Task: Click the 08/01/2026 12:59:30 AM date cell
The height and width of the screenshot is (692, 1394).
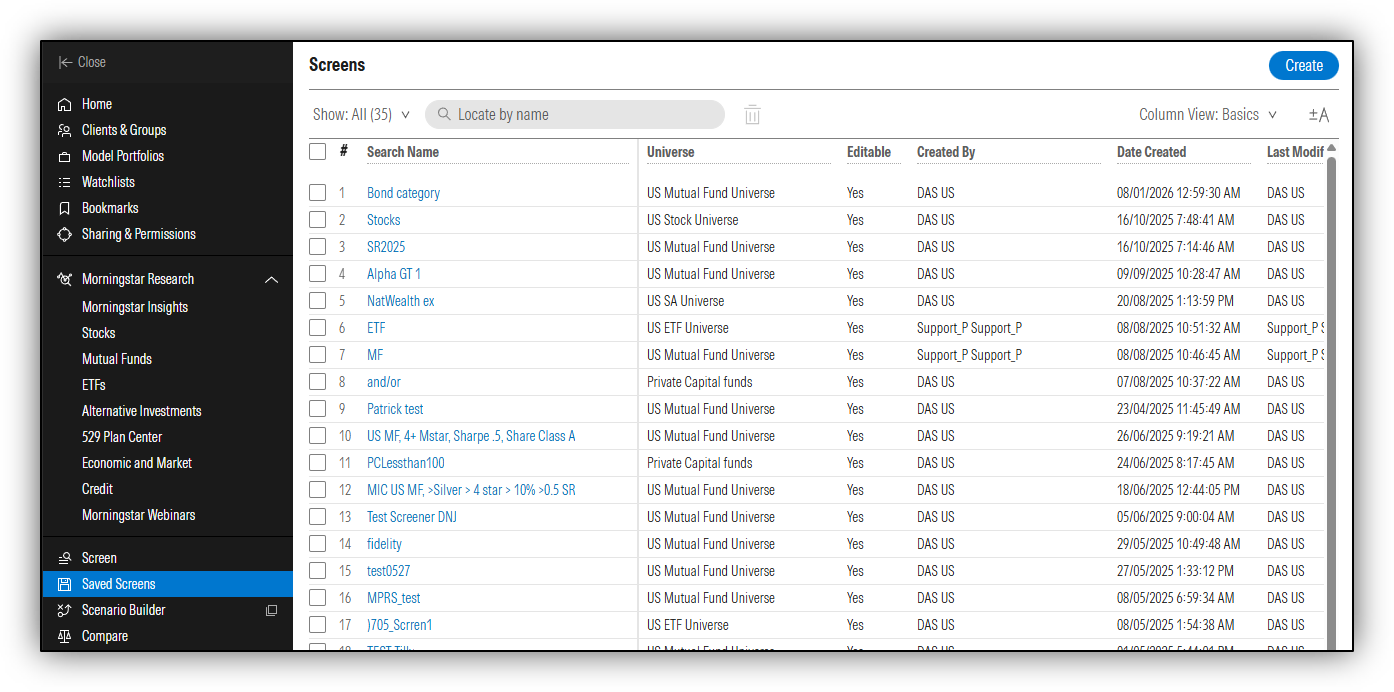Action: point(1179,193)
